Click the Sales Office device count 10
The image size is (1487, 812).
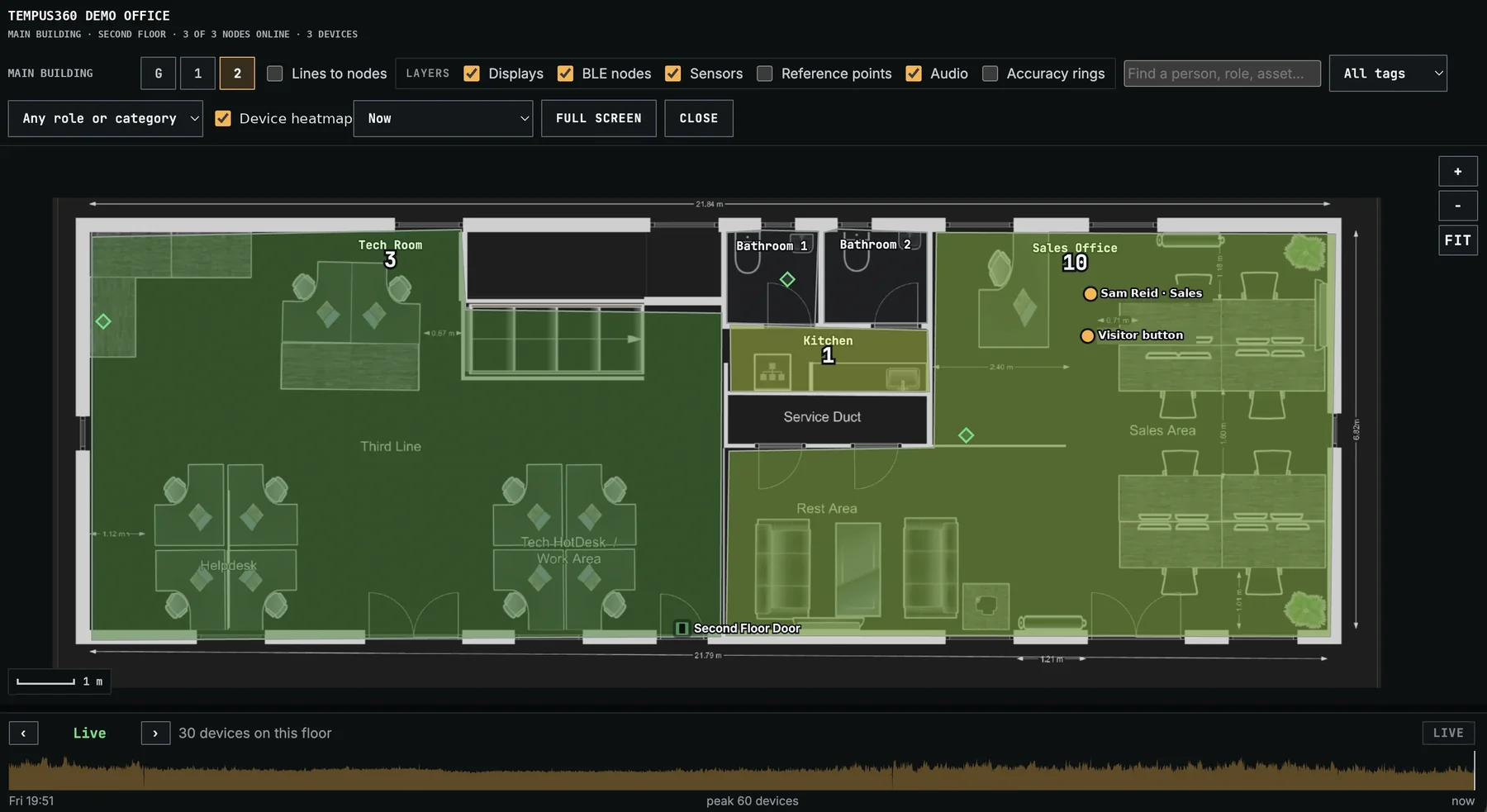pyautogui.click(x=1075, y=263)
